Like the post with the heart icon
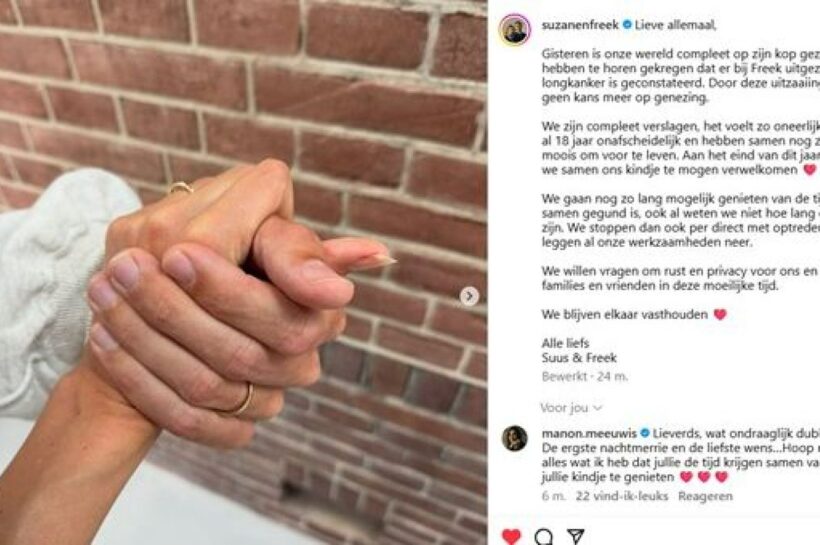The width and height of the screenshot is (820, 545). pyautogui.click(x=511, y=537)
